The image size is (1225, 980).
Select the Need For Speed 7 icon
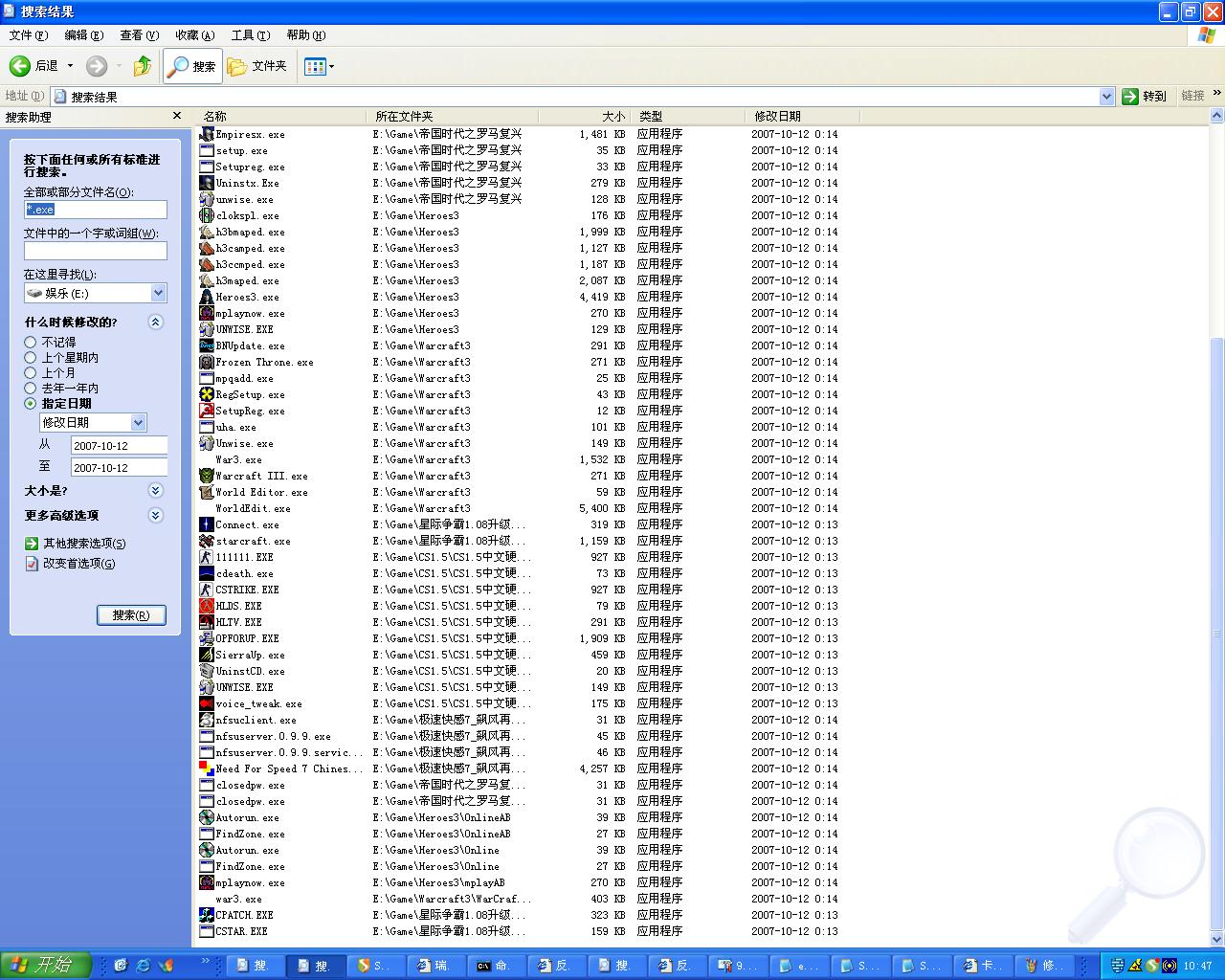click(x=207, y=768)
